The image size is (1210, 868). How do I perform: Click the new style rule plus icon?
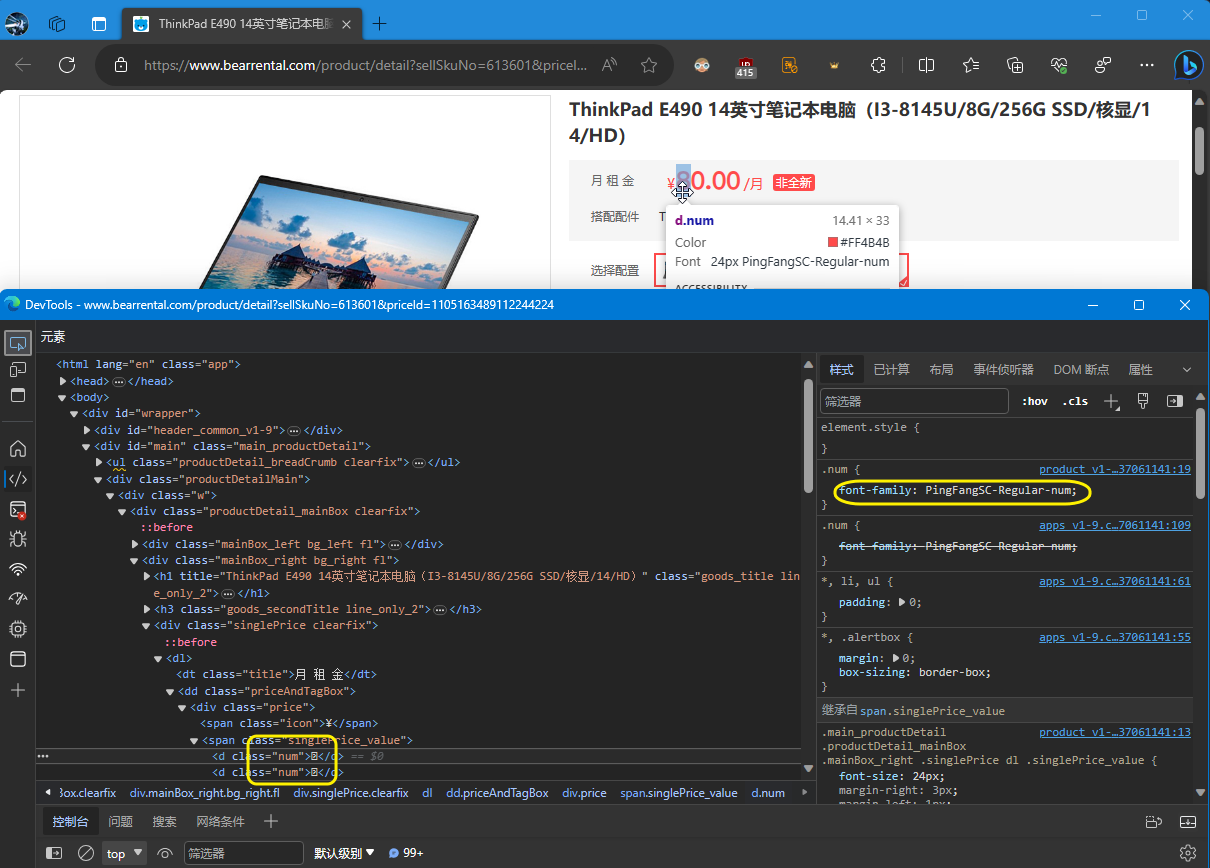(1111, 401)
